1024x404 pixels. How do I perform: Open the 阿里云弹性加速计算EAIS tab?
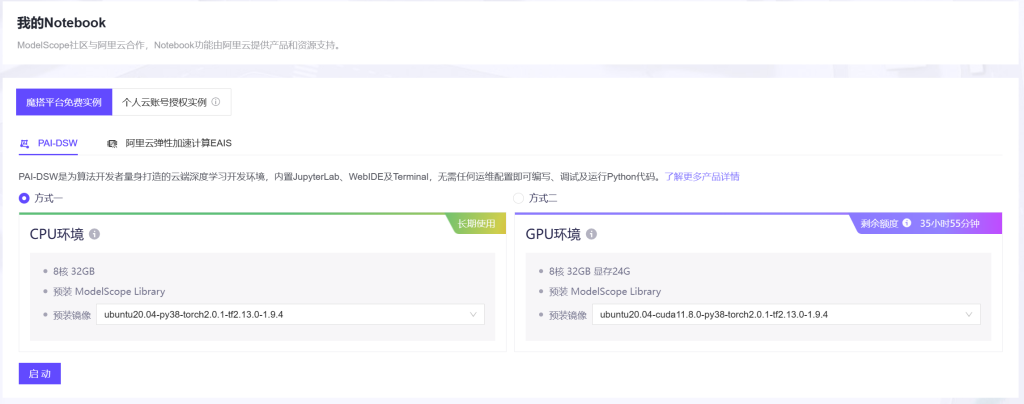(170, 142)
